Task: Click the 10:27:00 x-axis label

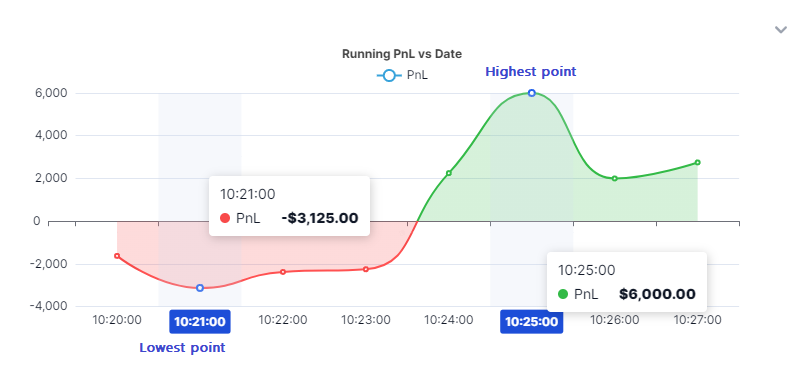Action: click(x=697, y=320)
